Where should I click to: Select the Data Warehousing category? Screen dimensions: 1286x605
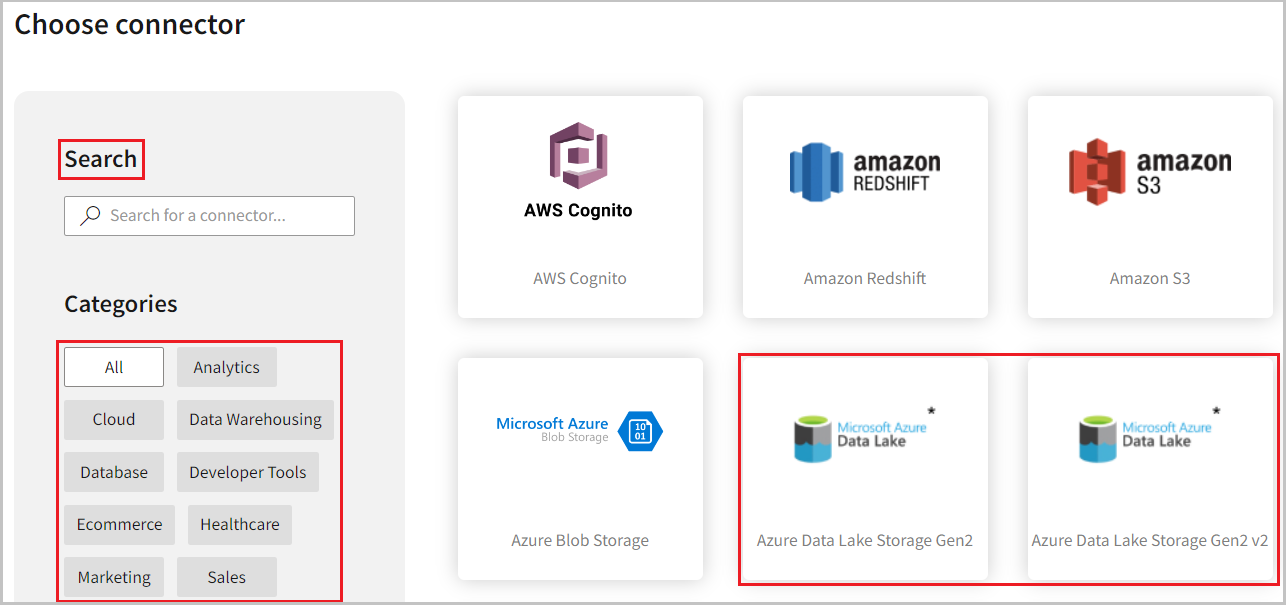(255, 419)
